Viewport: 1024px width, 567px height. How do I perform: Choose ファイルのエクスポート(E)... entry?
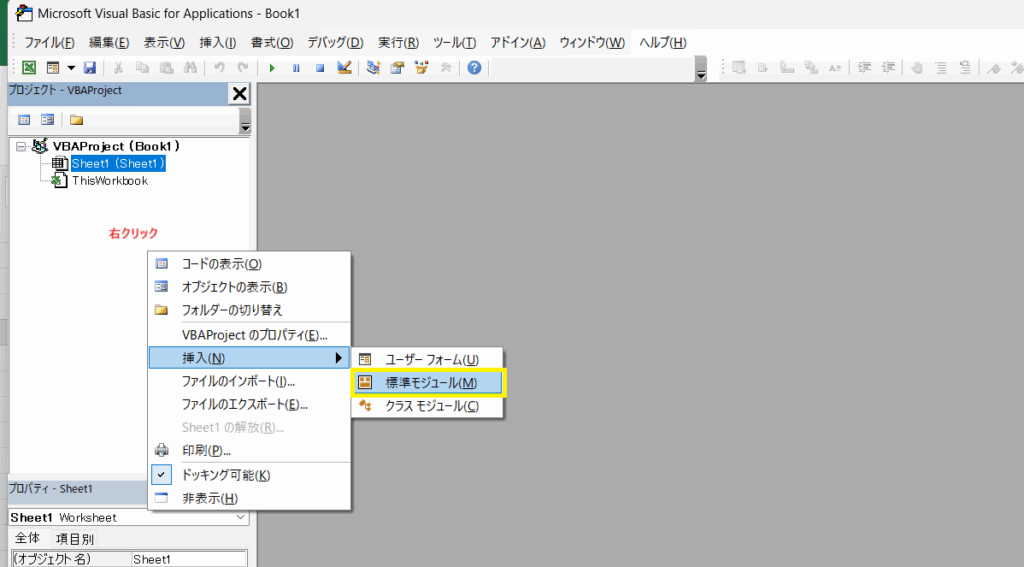tap(249, 404)
